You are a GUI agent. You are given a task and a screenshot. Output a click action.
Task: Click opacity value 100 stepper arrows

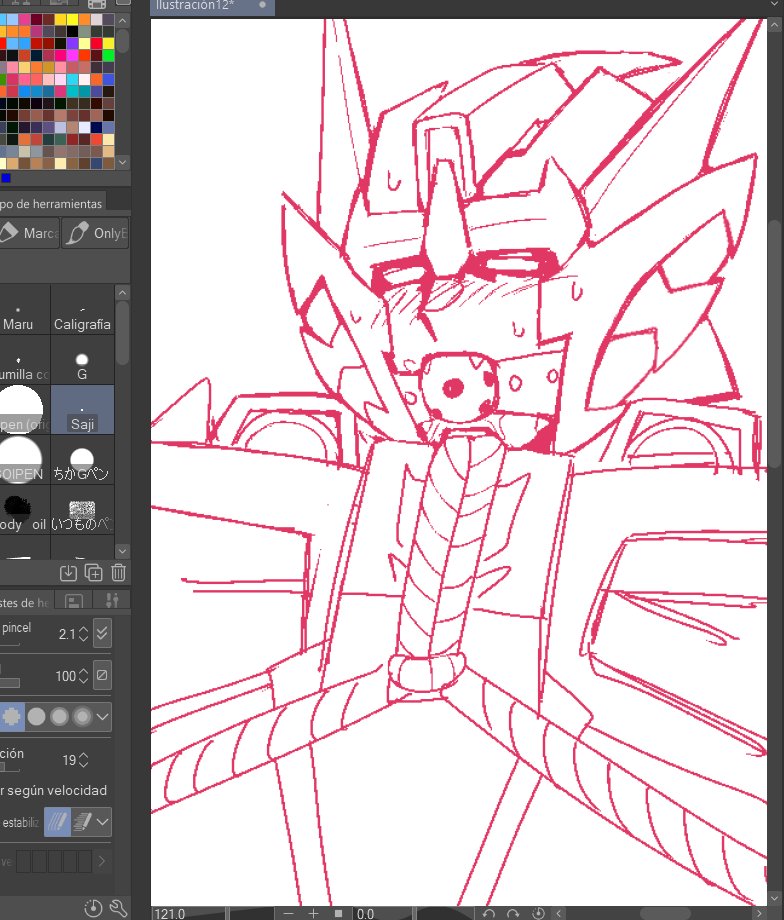83,676
